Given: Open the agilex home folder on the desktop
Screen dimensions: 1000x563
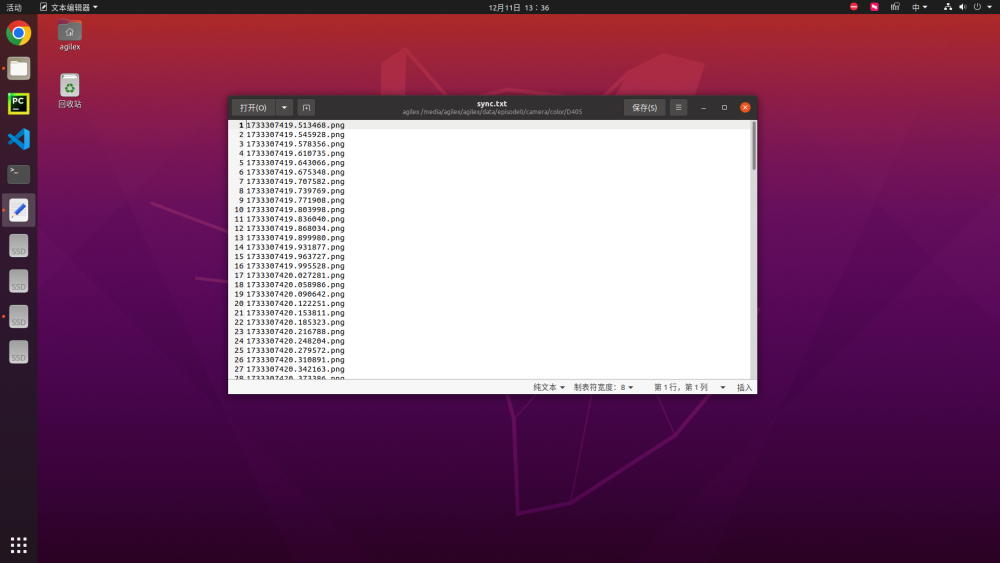Looking at the screenshot, I should [69, 34].
